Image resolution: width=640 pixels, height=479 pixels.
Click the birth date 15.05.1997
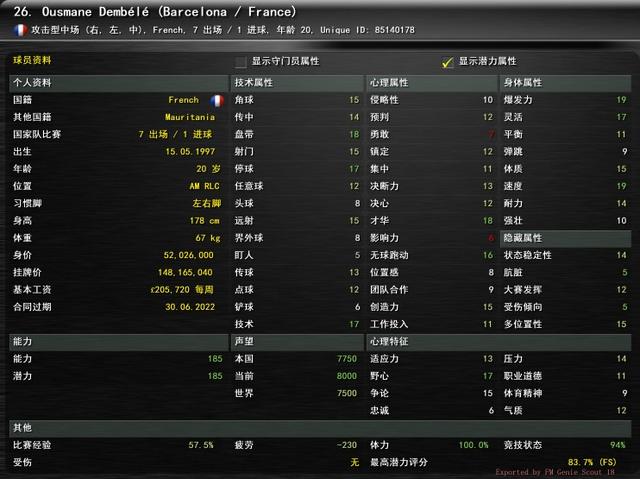click(190, 152)
